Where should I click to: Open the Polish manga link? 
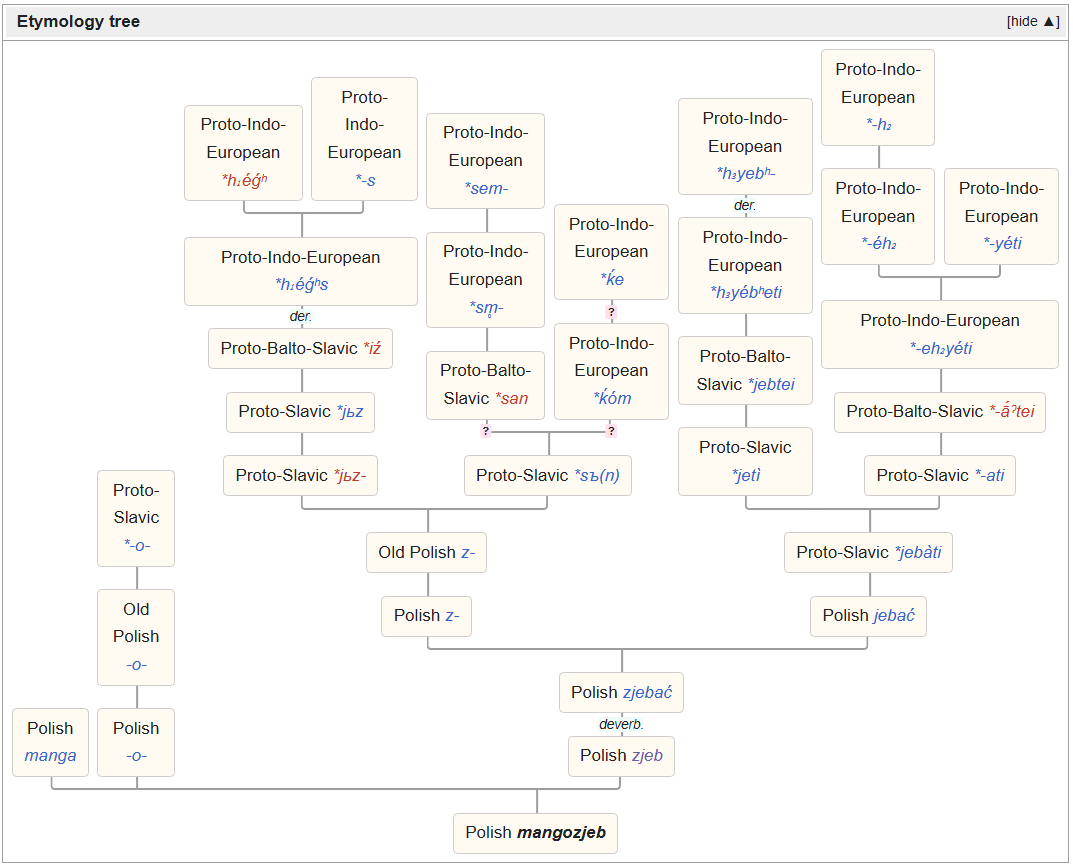(51, 755)
